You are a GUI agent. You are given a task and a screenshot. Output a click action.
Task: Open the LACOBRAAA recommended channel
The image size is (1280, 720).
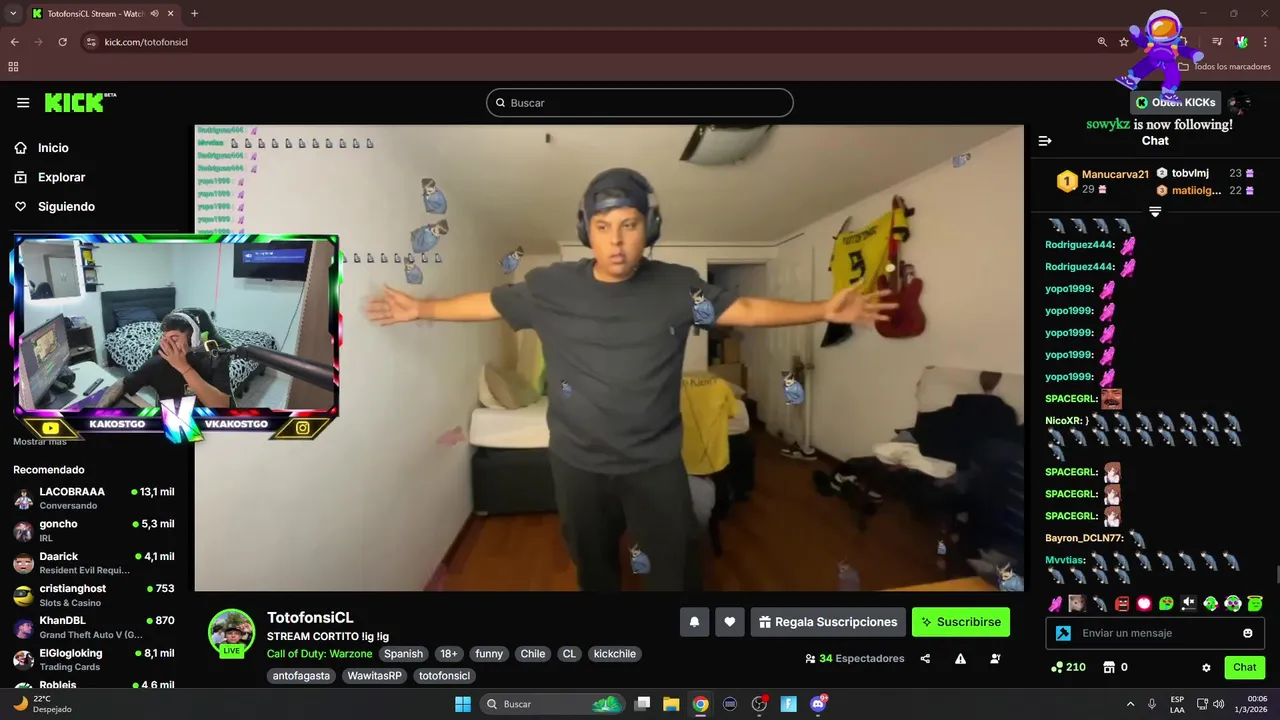pos(94,498)
